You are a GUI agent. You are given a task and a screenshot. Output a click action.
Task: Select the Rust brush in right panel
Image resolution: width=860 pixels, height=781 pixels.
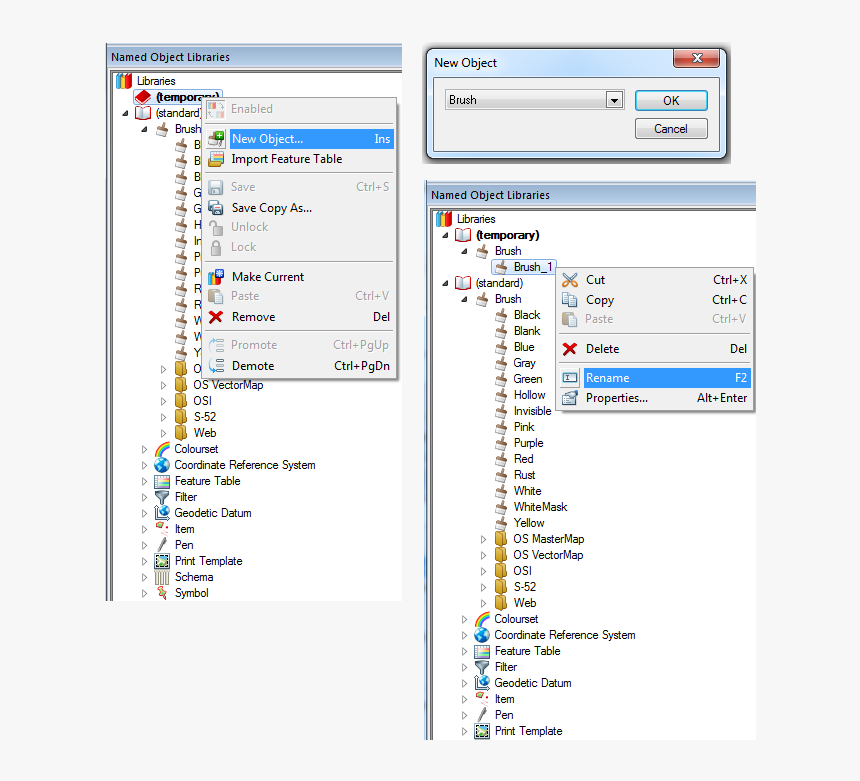pyautogui.click(x=524, y=476)
